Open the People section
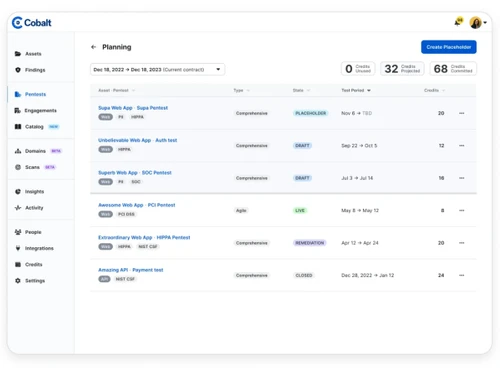Viewport: 500px width, 375px height. click(33, 232)
